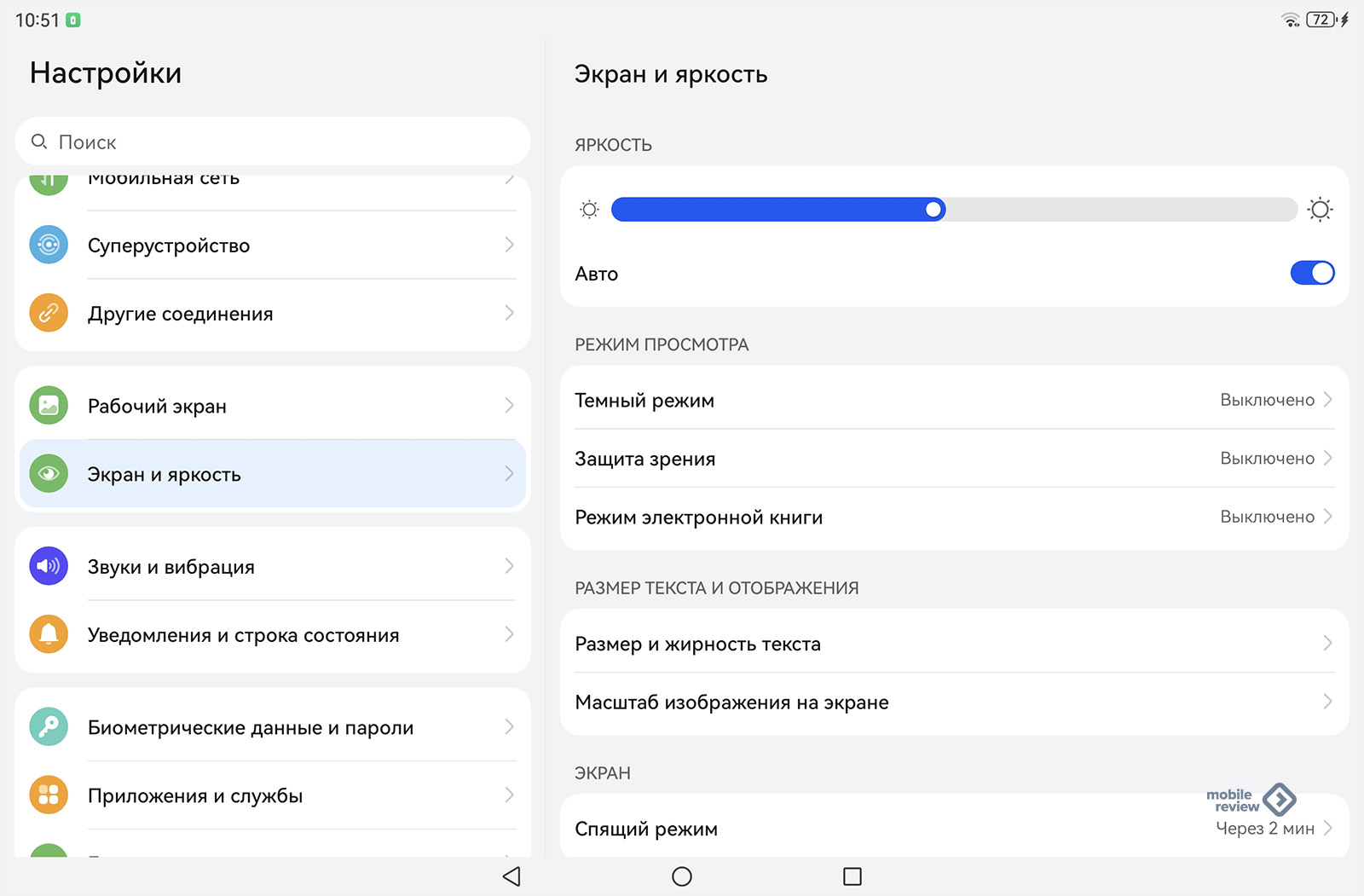This screenshot has width=1364, height=896.
Task: Open Защита зрения options
Action: click(953, 459)
